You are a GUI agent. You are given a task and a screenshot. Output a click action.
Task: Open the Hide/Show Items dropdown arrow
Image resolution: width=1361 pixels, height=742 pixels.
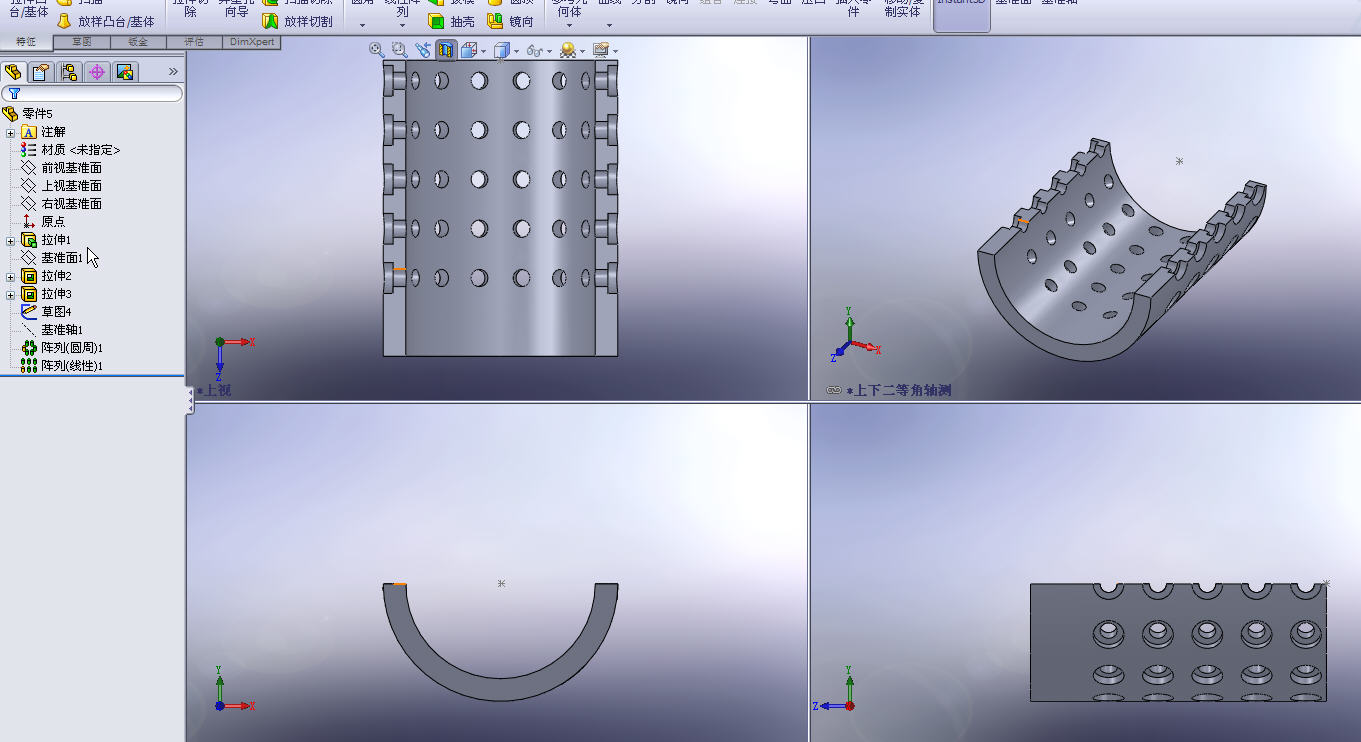(550, 51)
